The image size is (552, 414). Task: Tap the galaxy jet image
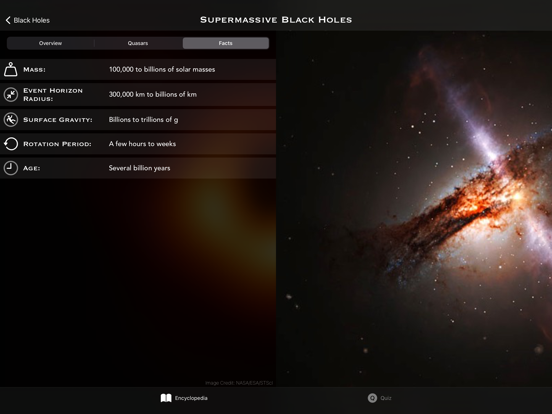click(414, 208)
